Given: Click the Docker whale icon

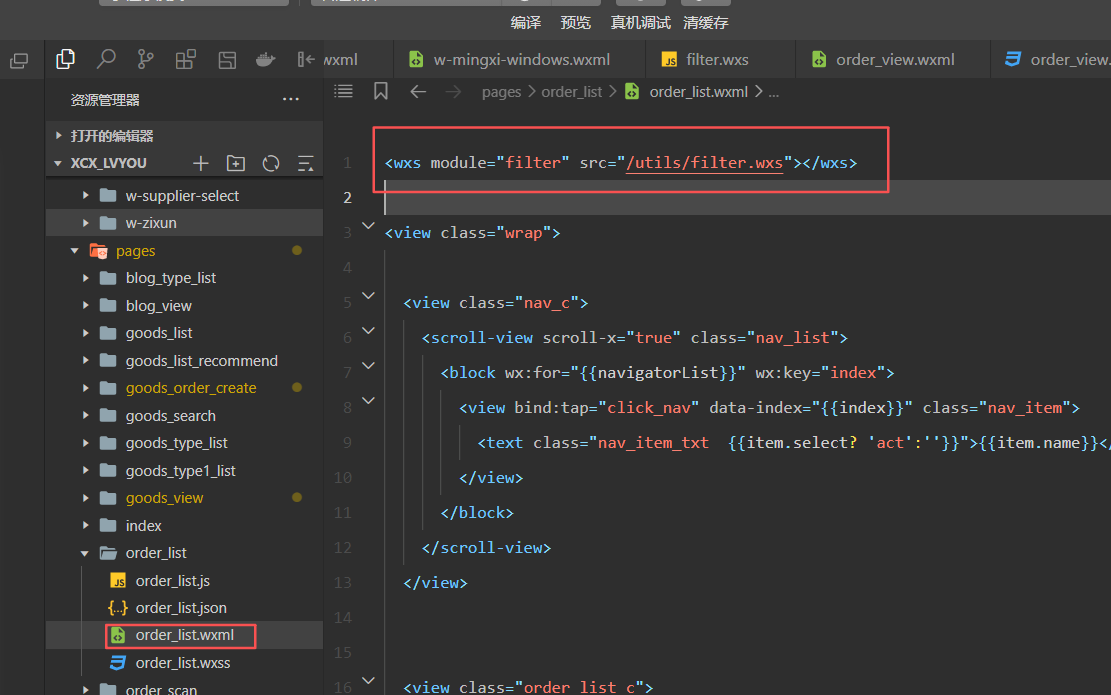Looking at the screenshot, I should [x=265, y=60].
